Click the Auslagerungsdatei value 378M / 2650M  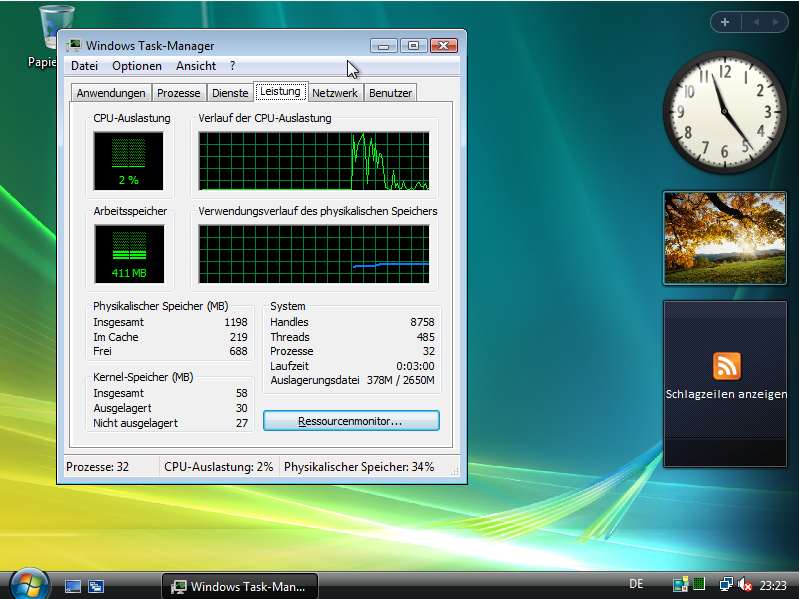pyautogui.click(x=401, y=380)
